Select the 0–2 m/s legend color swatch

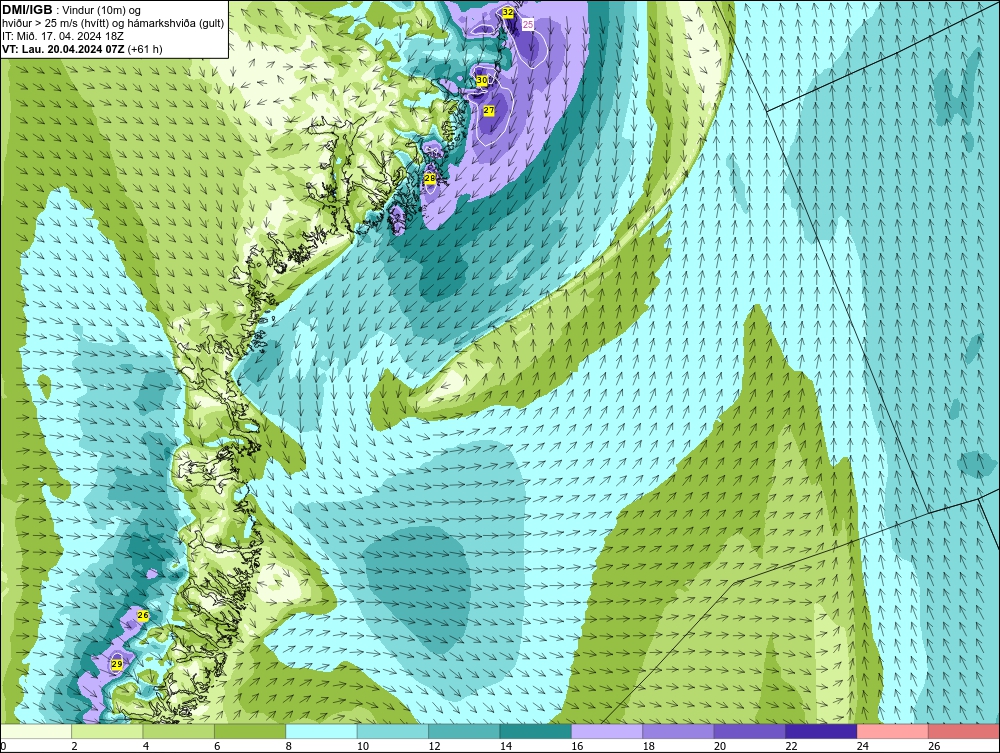36,731
